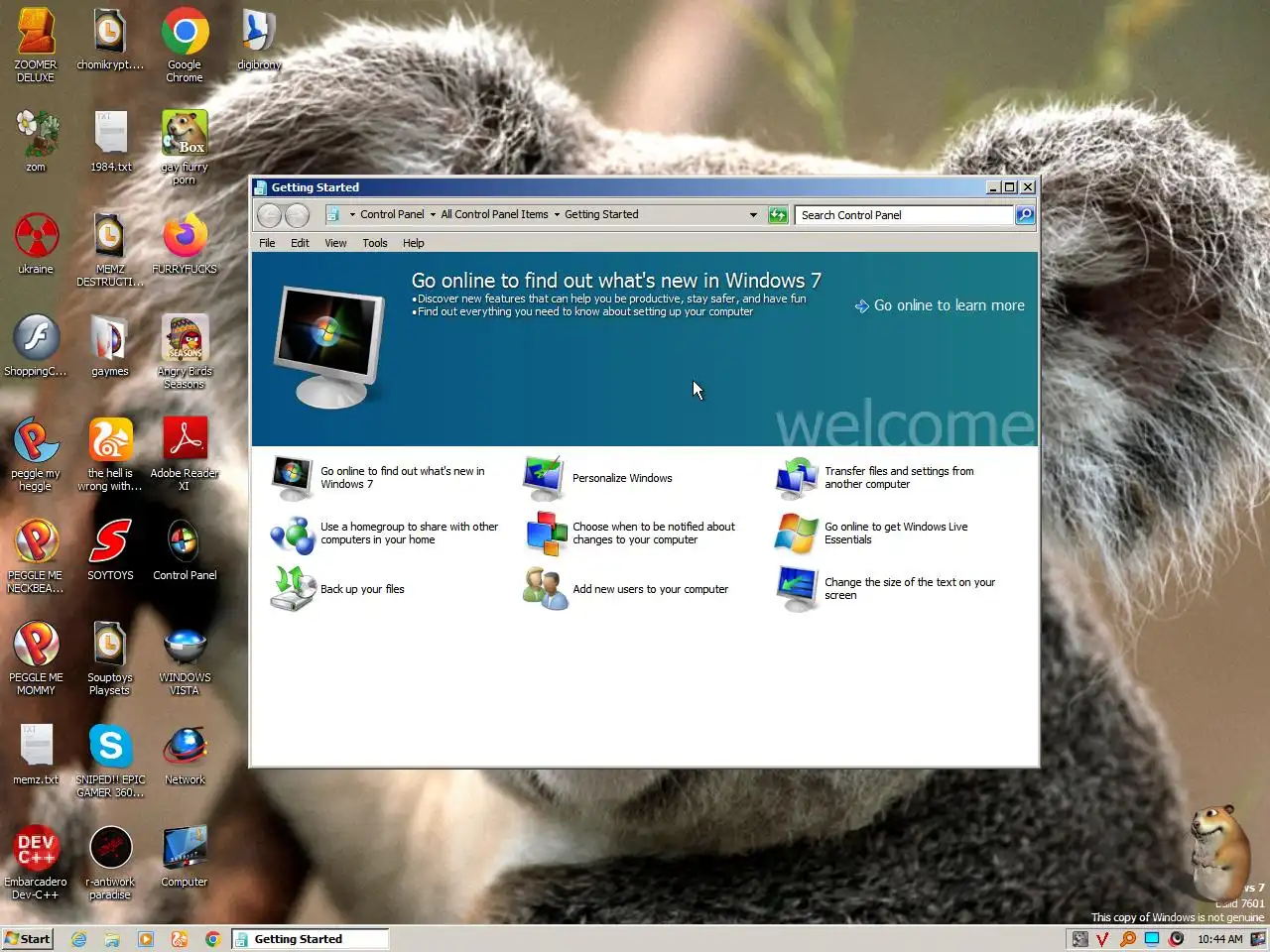
Task: Select the 1984.txt file icon
Action: point(110,141)
